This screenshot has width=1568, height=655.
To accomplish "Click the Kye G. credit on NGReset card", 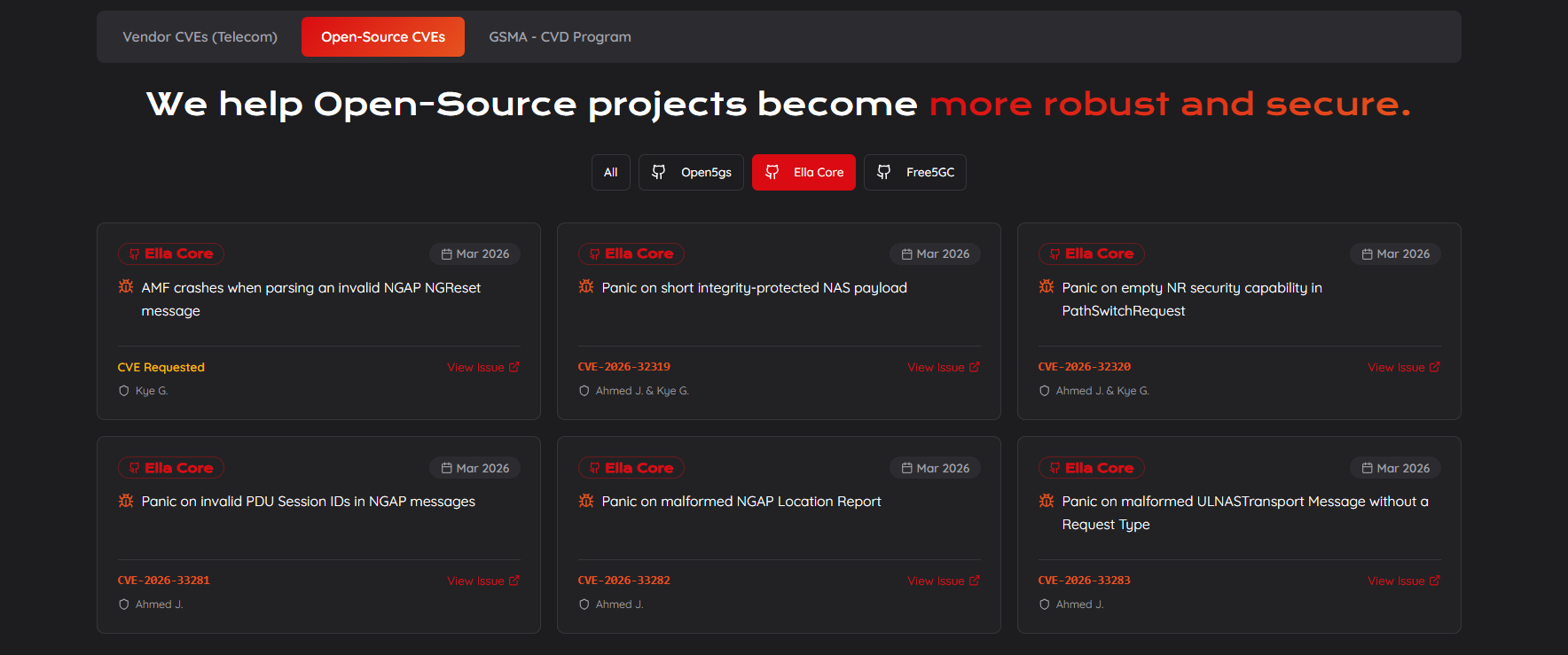I will (x=152, y=391).
